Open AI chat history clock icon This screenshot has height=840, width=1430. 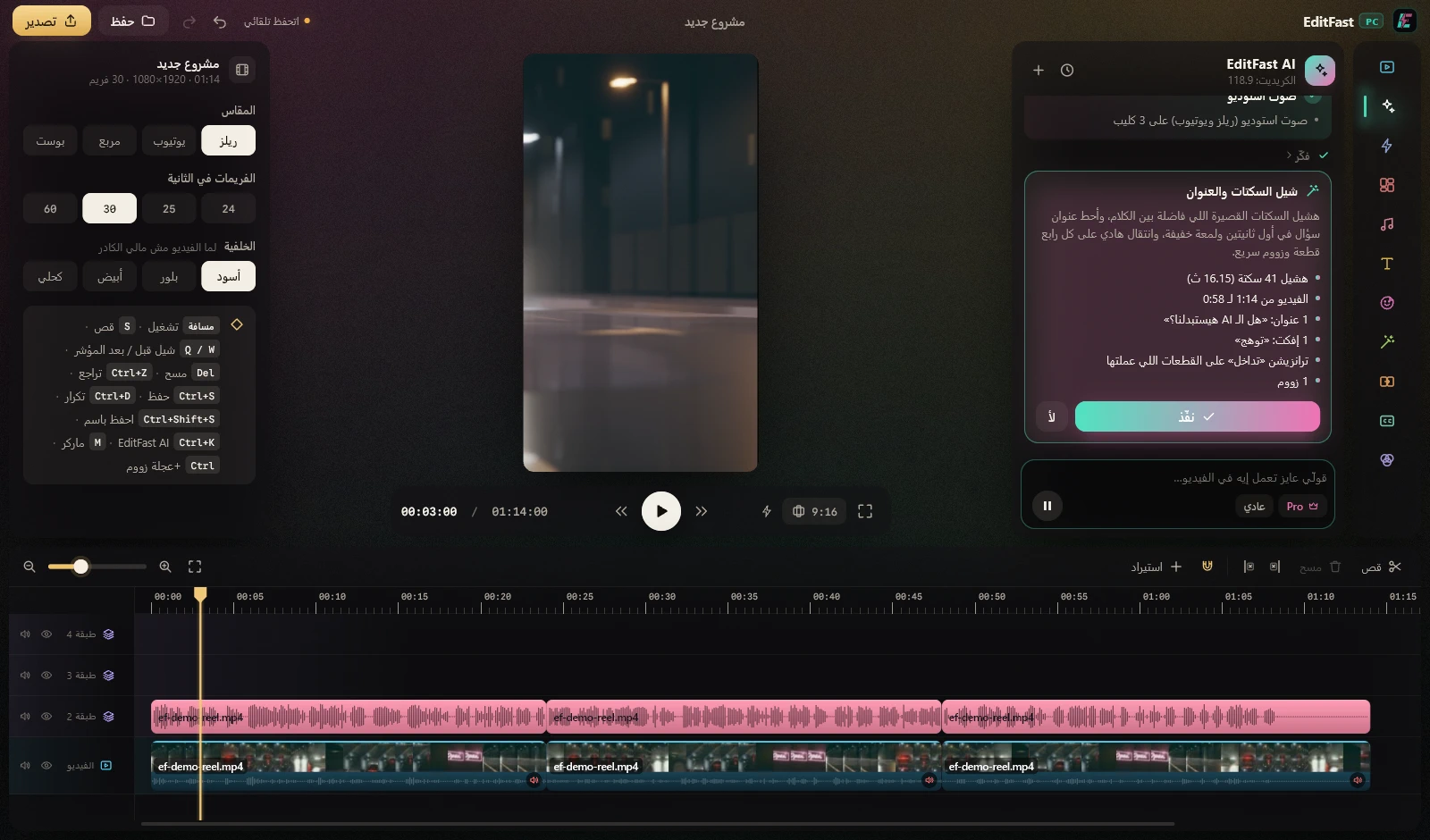[x=1067, y=70]
